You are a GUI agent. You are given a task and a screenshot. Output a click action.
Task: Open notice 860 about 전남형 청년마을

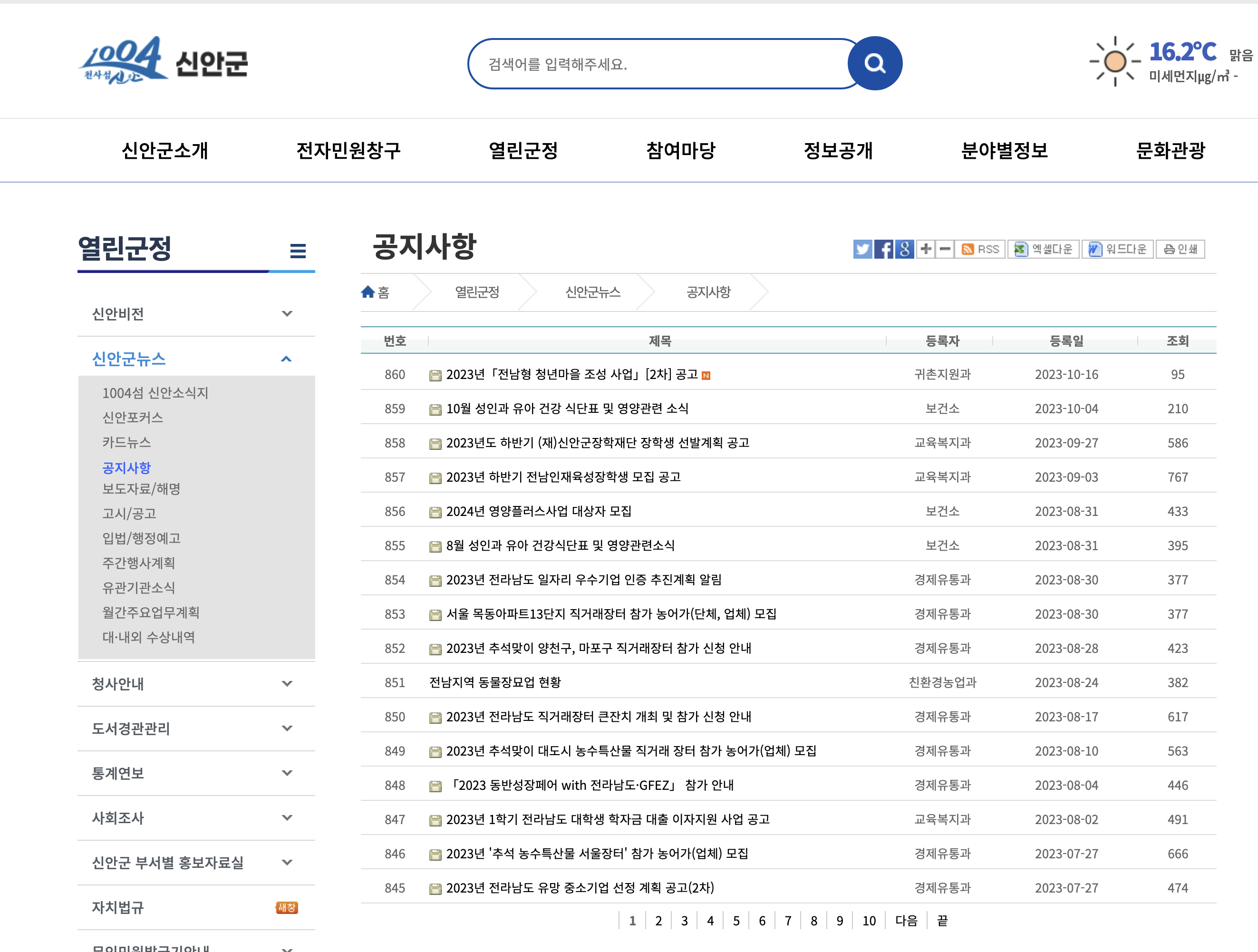pos(571,374)
